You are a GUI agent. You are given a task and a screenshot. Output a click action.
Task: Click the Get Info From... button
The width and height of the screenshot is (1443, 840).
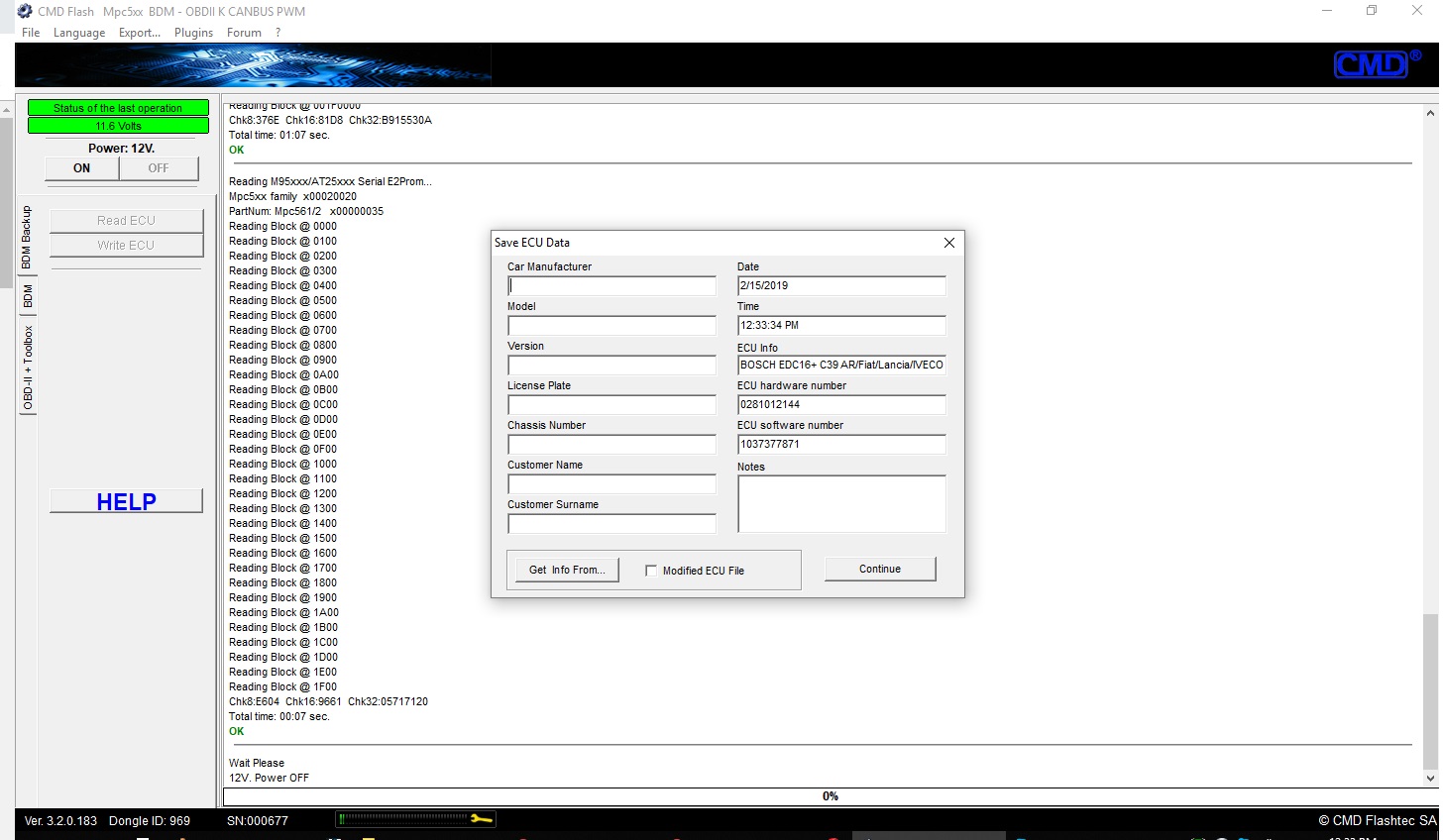[567, 570]
